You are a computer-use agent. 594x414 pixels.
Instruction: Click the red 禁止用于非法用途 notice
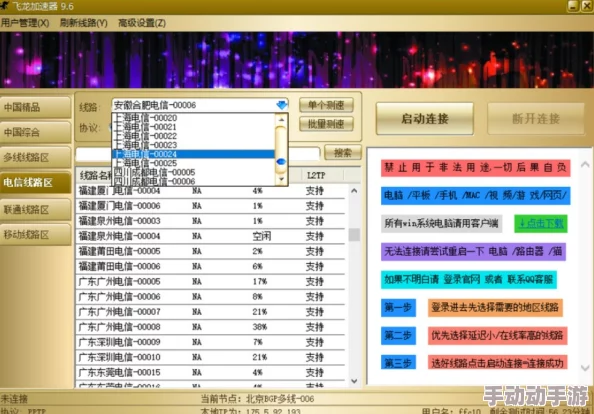[x=475, y=167]
